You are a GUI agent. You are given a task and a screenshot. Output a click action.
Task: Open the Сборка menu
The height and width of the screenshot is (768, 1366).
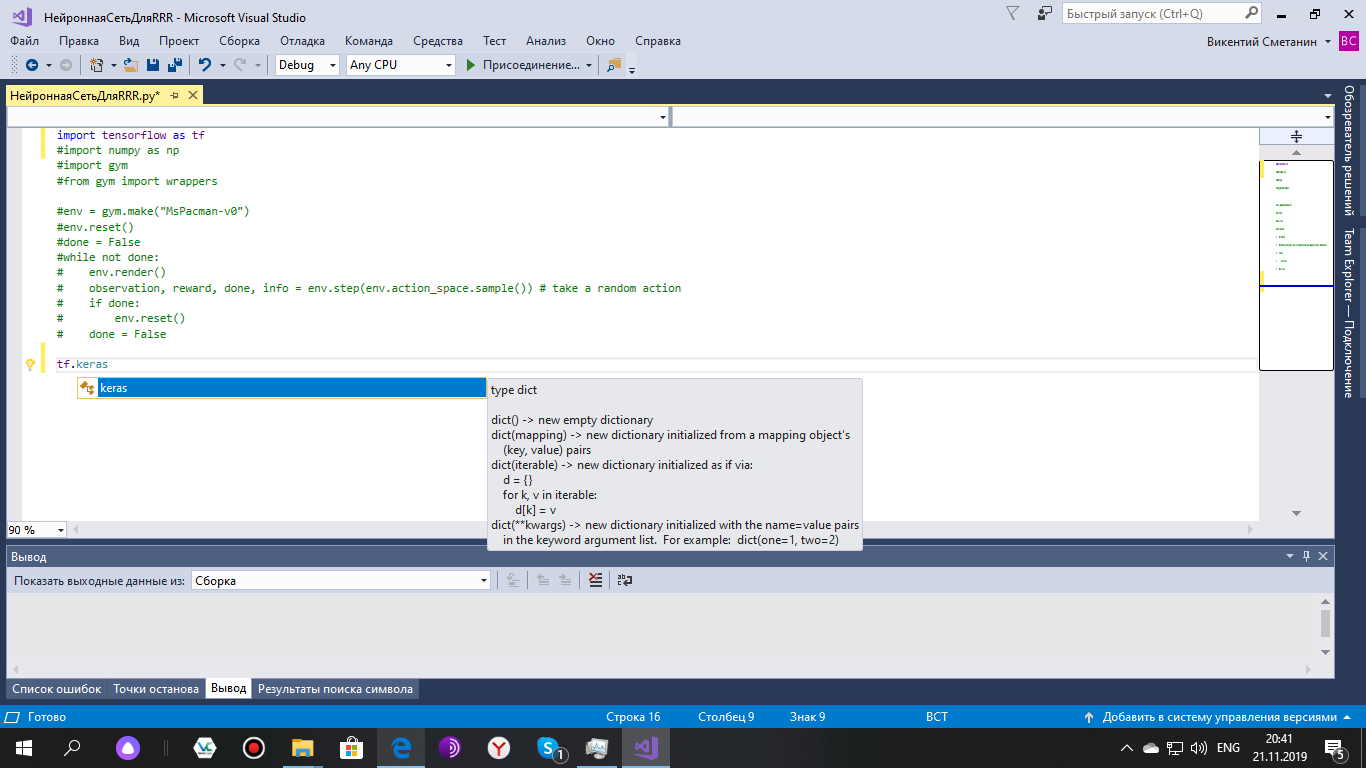(x=239, y=41)
